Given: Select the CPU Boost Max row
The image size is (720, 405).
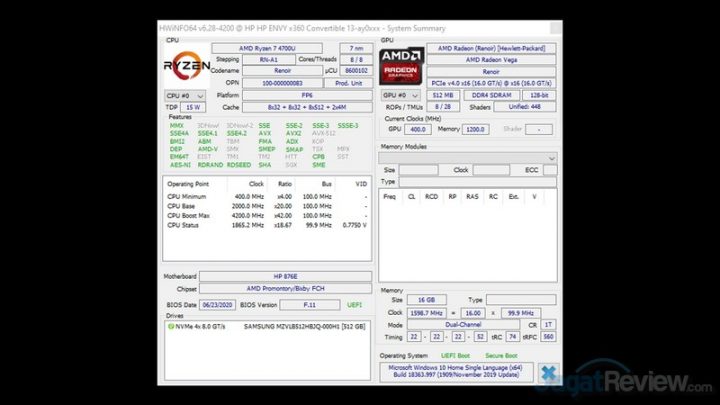Looking at the screenshot, I should pos(267,215).
